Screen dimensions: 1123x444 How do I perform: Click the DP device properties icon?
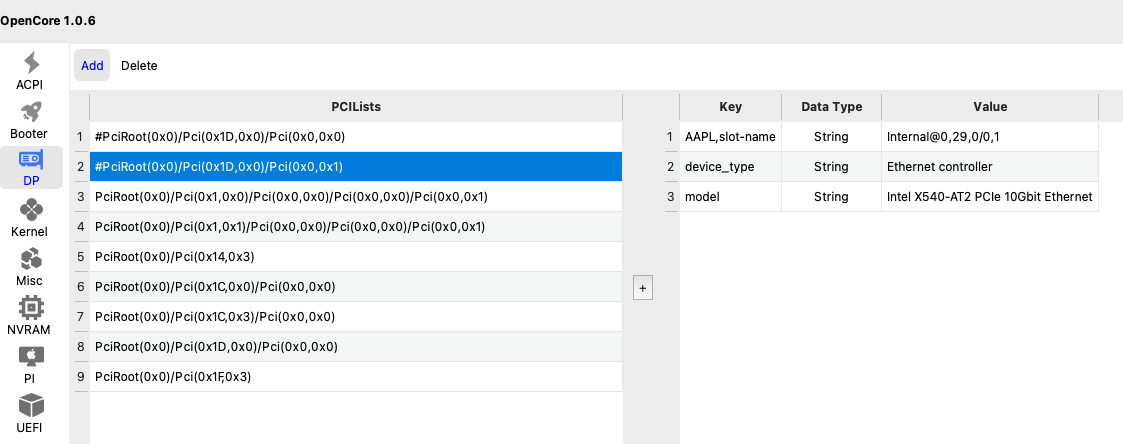coord(31,161)
